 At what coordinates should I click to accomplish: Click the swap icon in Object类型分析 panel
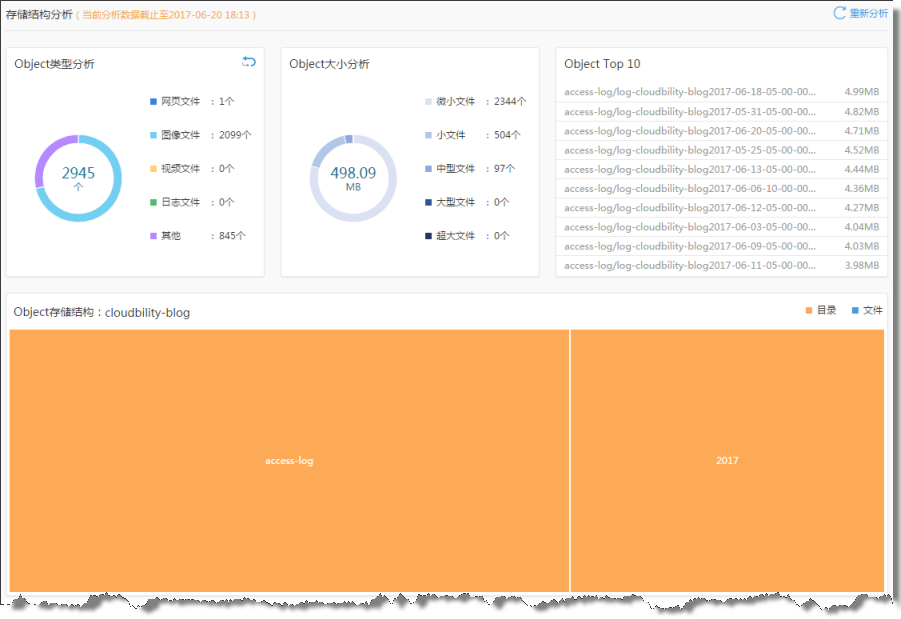[249, 62]
